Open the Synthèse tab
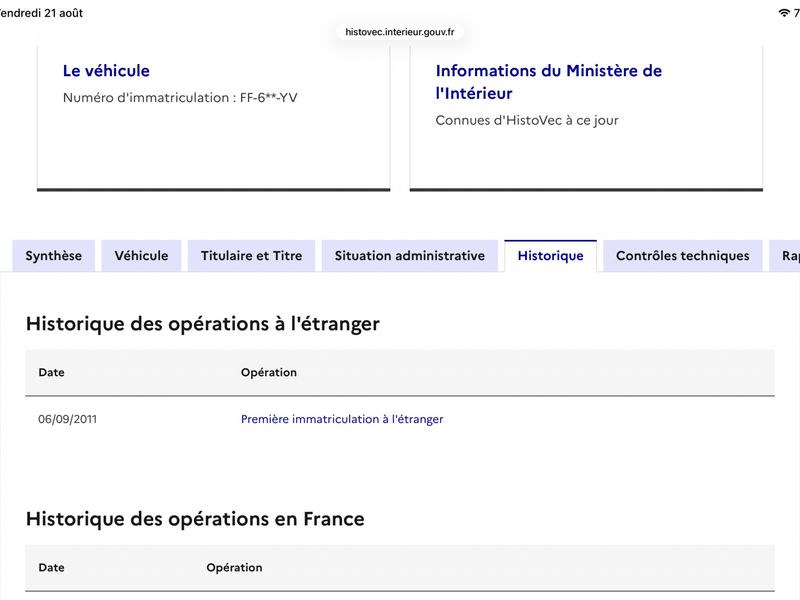Screen dimensions: 800x600 (54, 256)
